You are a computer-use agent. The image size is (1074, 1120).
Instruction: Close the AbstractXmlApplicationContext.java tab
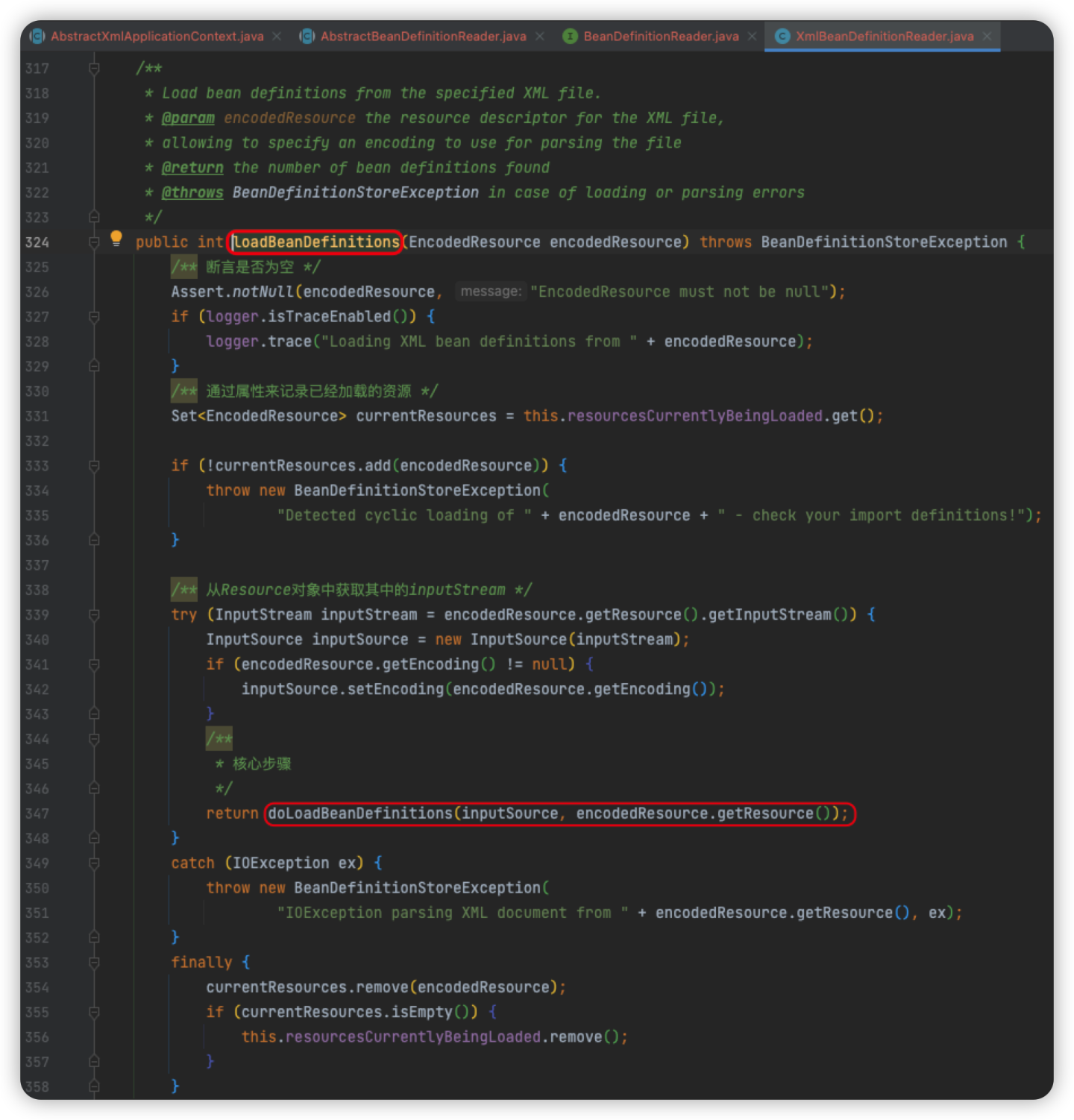coord(277,37)
